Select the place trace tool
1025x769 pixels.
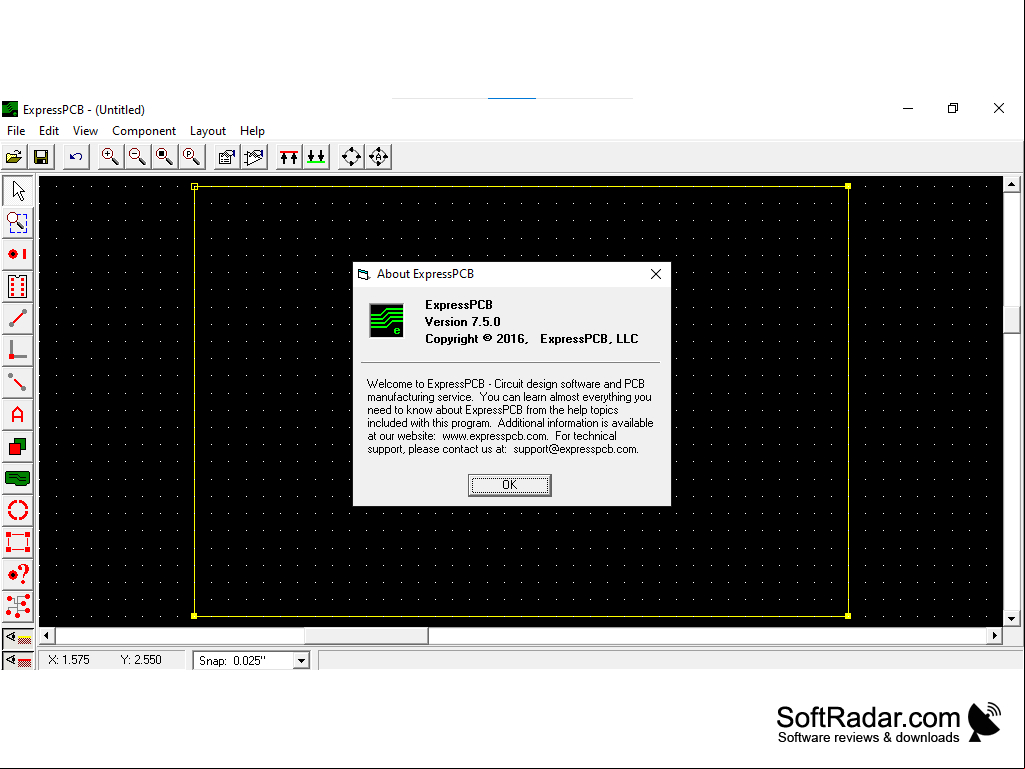pos(18,318)
